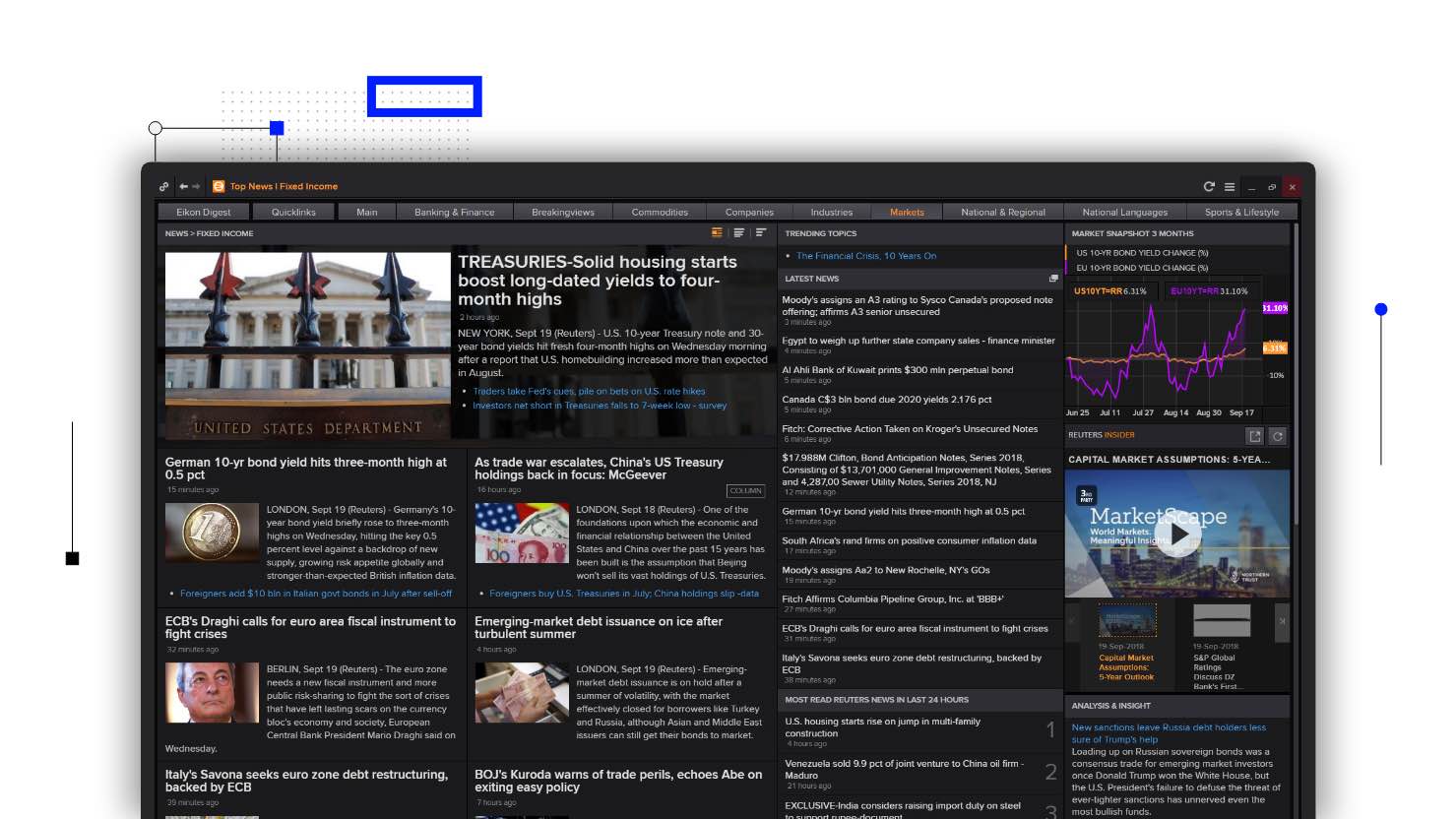Click the US Treasury building photo
Screen dimensions: 1456x819
tap(308, 346)
